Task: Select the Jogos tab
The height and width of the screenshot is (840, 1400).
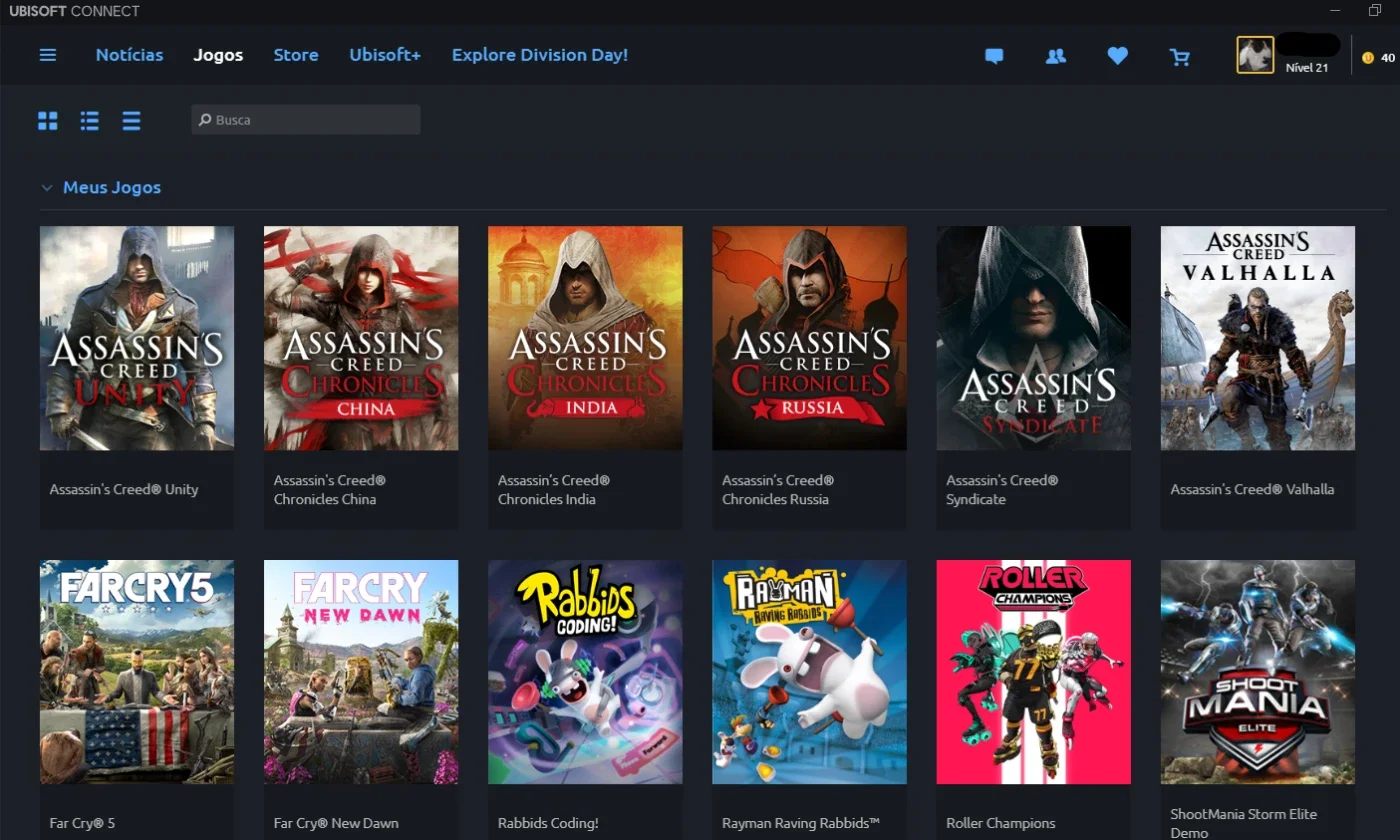Action: tap(218, 55)
